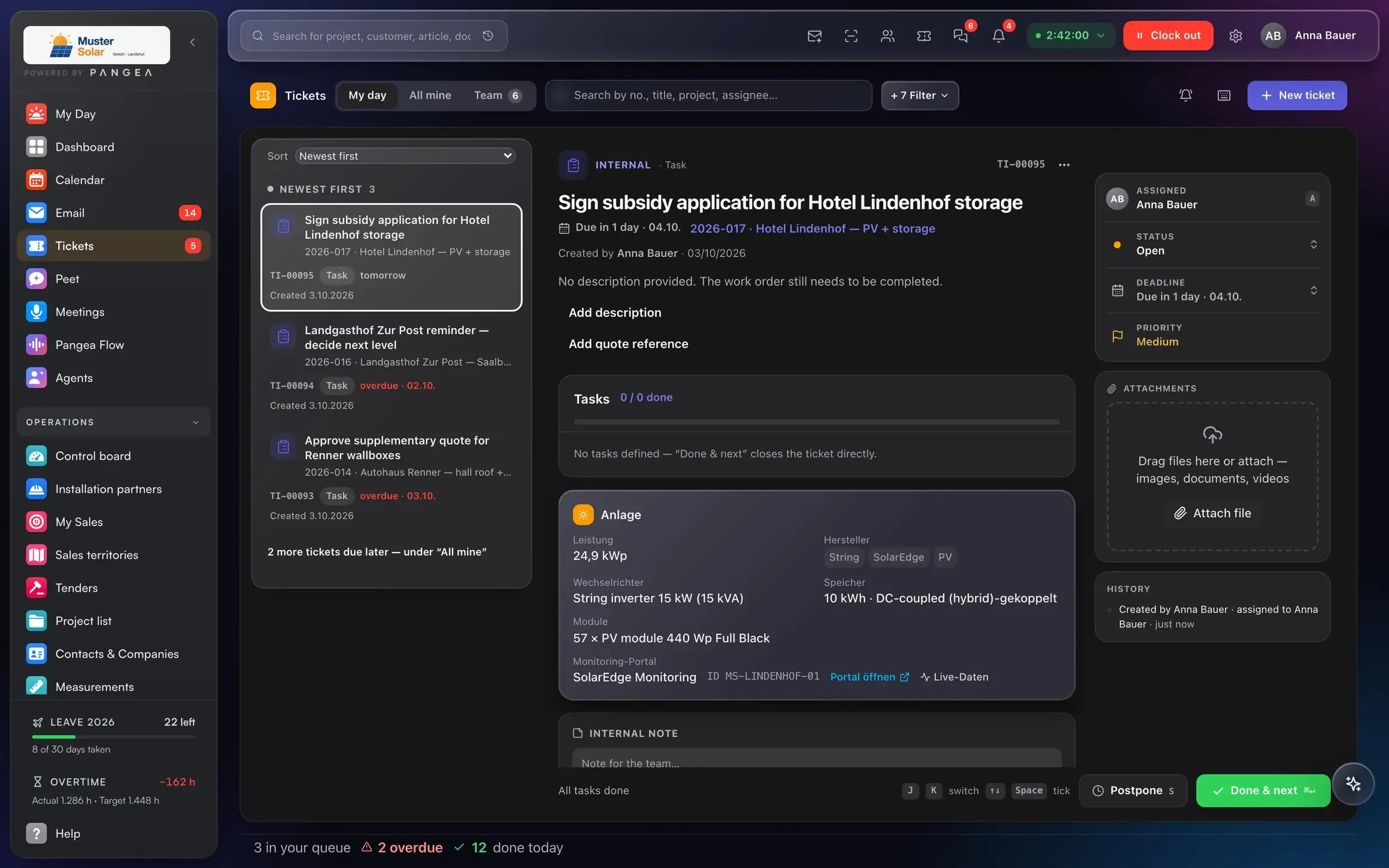The height and width of the screenshot is (868, 1389).
Task: Create a New ticket
Action: 1297,95
